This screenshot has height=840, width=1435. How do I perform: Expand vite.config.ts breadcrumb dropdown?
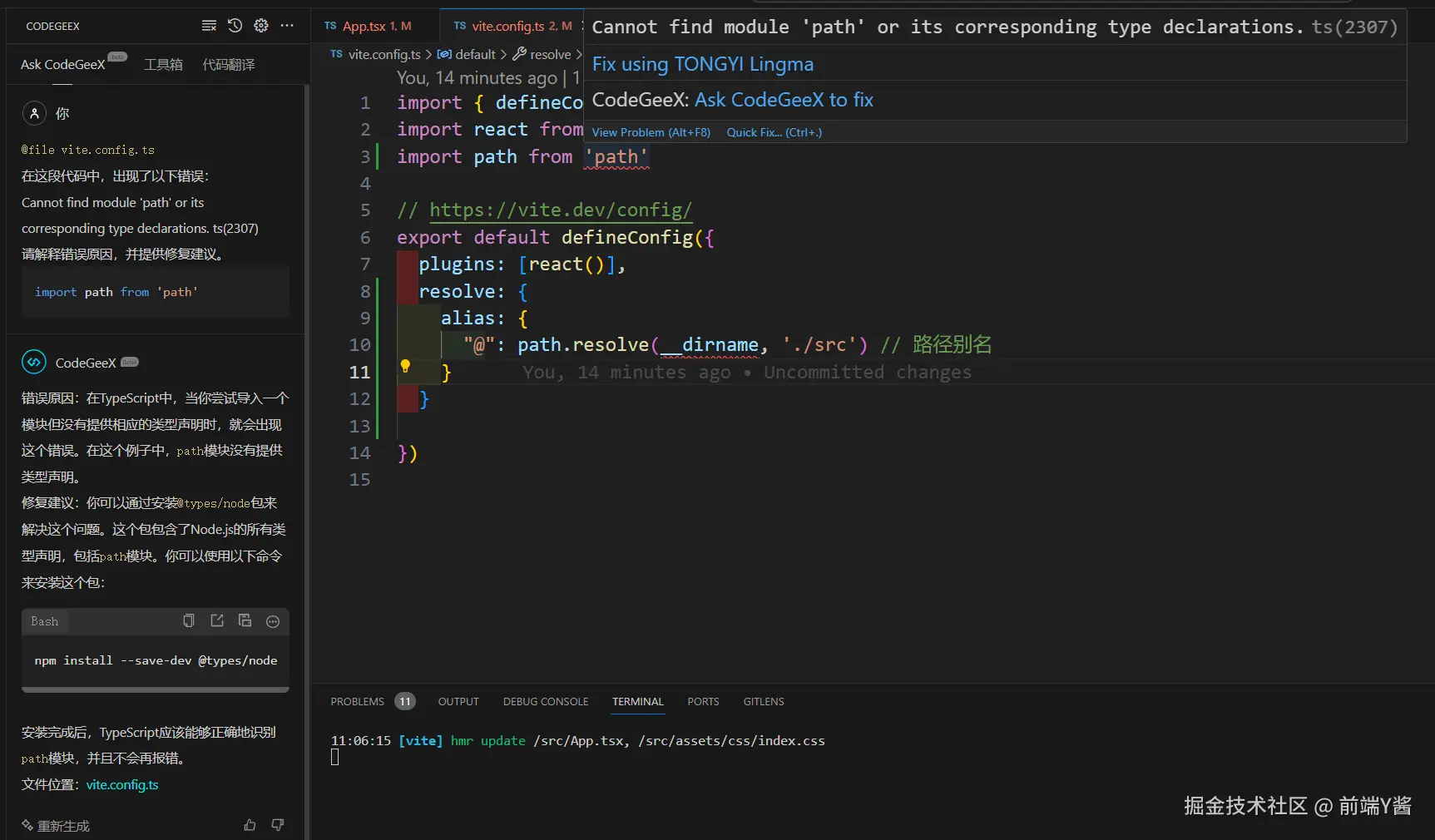tap(384, 54)
